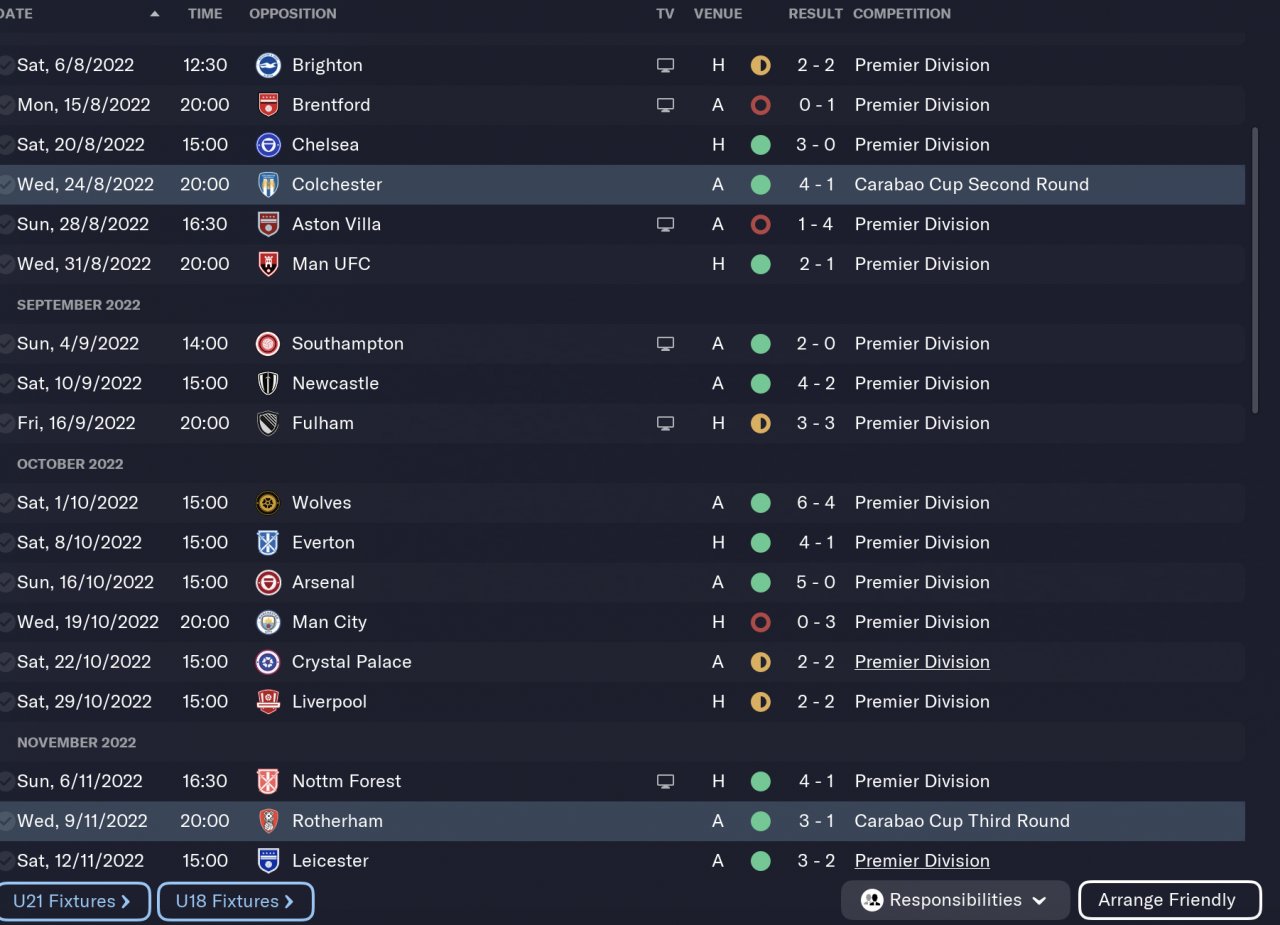
Task: Toggle the check mark beside the Arsenal fixture
Action: (x=7, y=582)
